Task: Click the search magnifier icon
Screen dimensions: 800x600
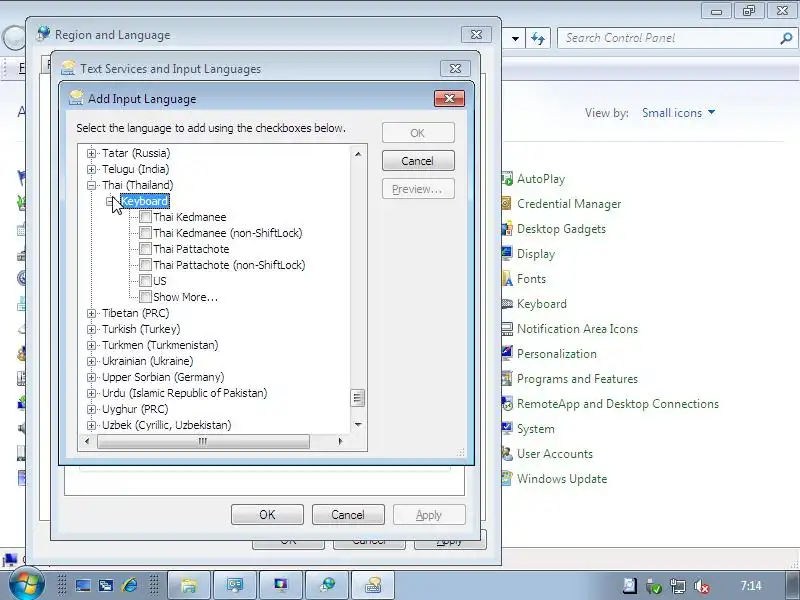Action: [786, 38]
